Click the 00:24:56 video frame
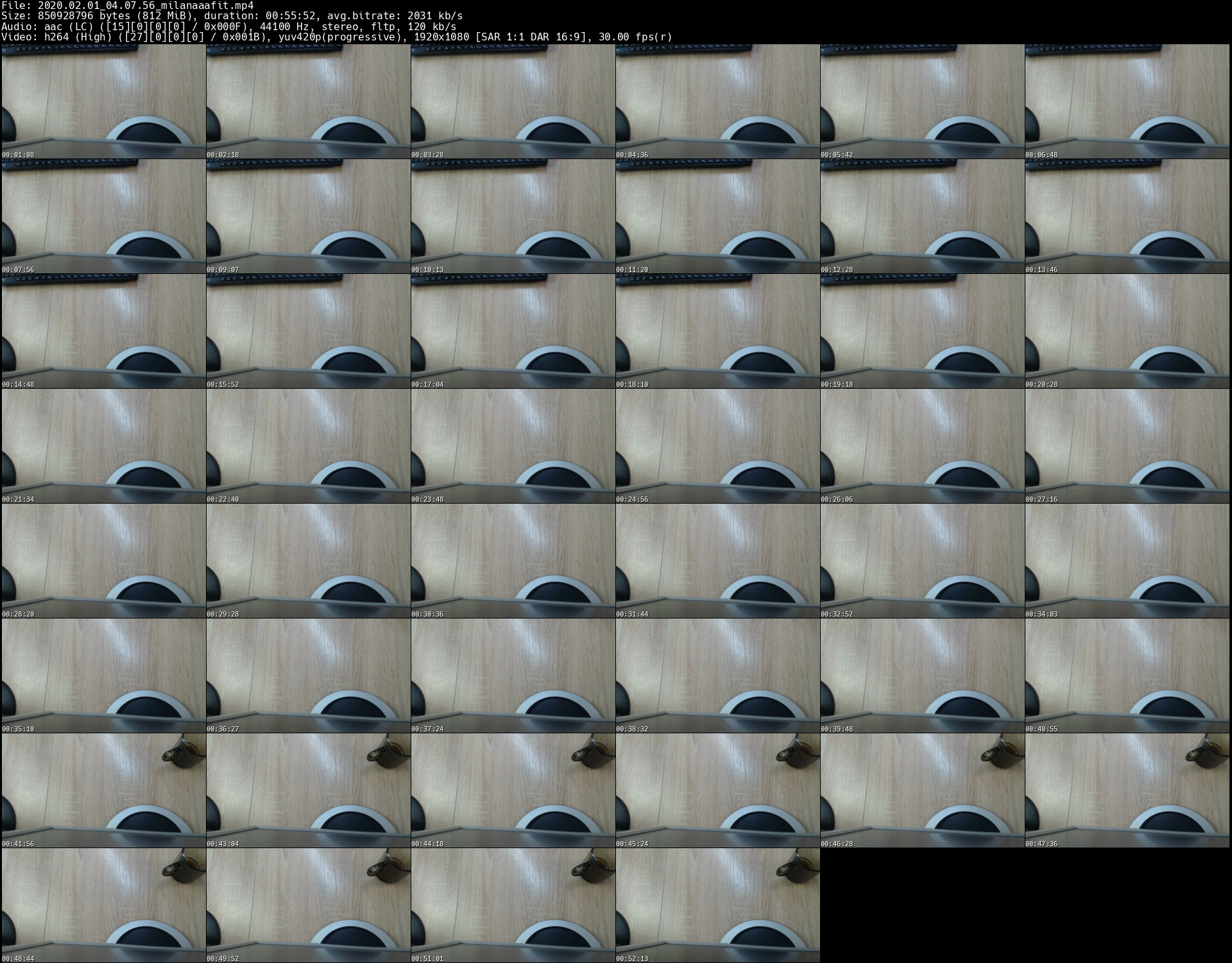The height and width of the screenshot is (963, 1232). pos(717,446)
